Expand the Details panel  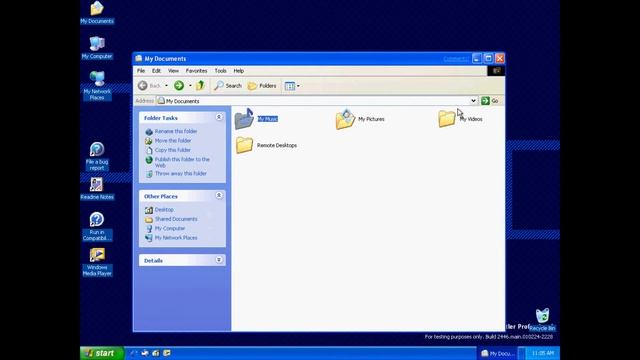click(x=219, y=260)
